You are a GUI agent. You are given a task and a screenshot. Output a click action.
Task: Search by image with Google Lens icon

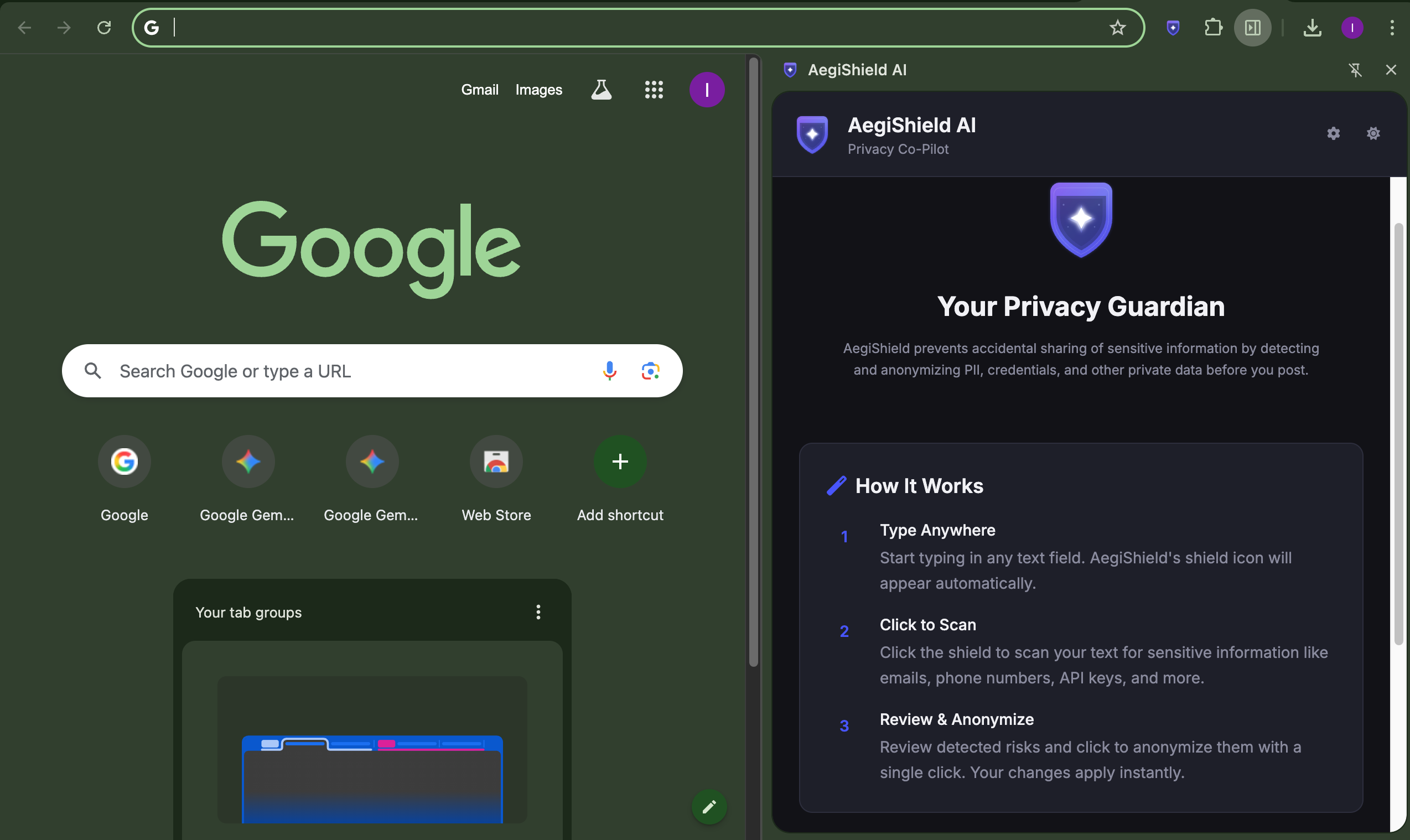(x=650, y=371)
